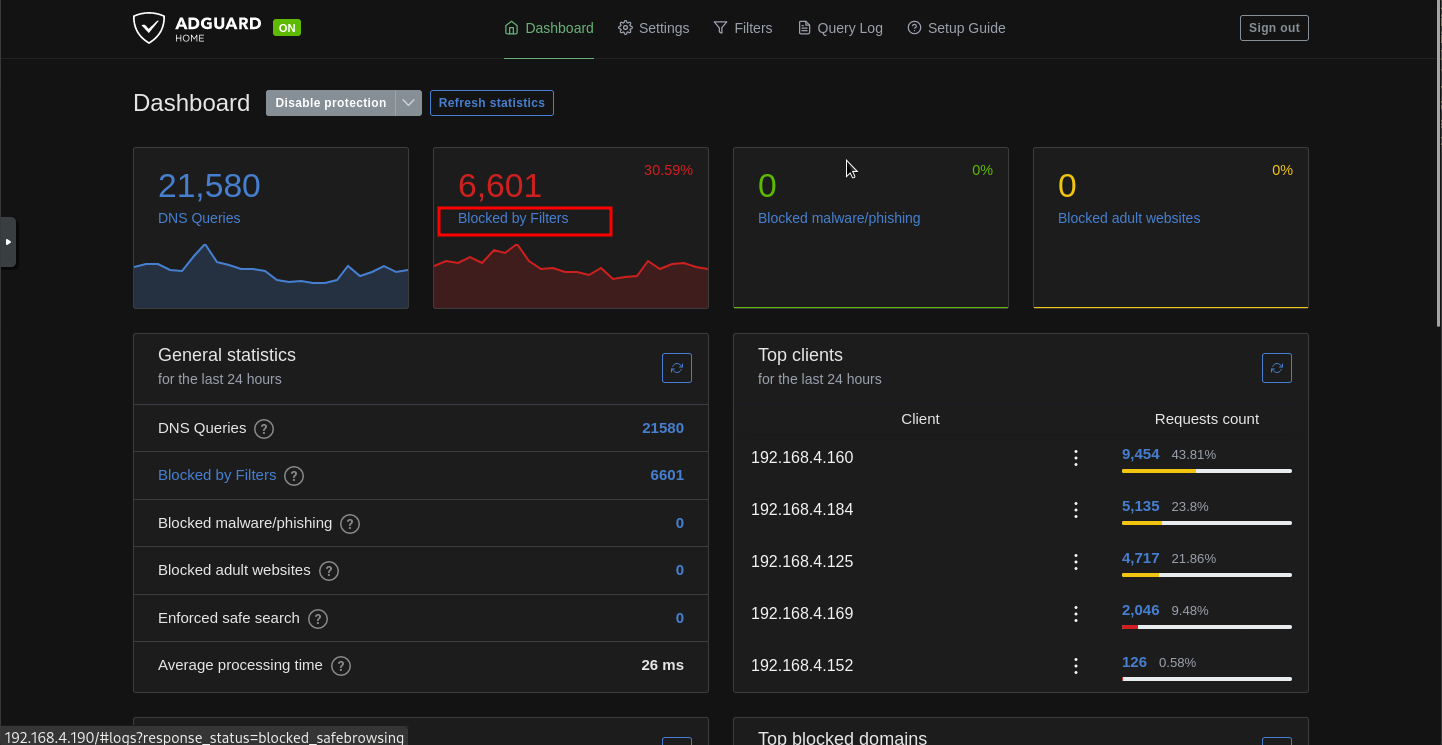
Task: Click the DNS Queries blue chart
Action: click(271, 276)
